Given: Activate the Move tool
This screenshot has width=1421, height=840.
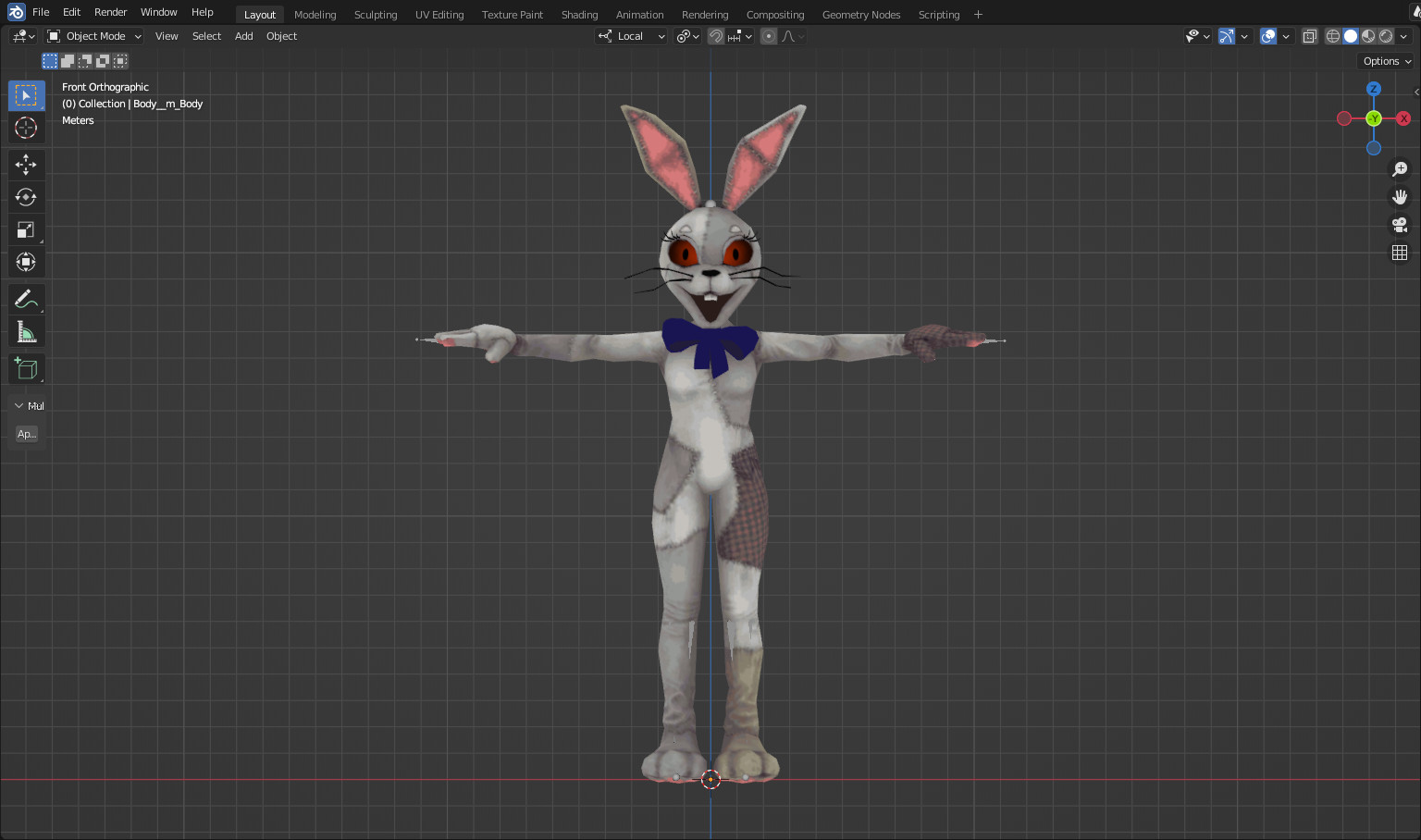Looking at the screenshot, I should point(26,165).
